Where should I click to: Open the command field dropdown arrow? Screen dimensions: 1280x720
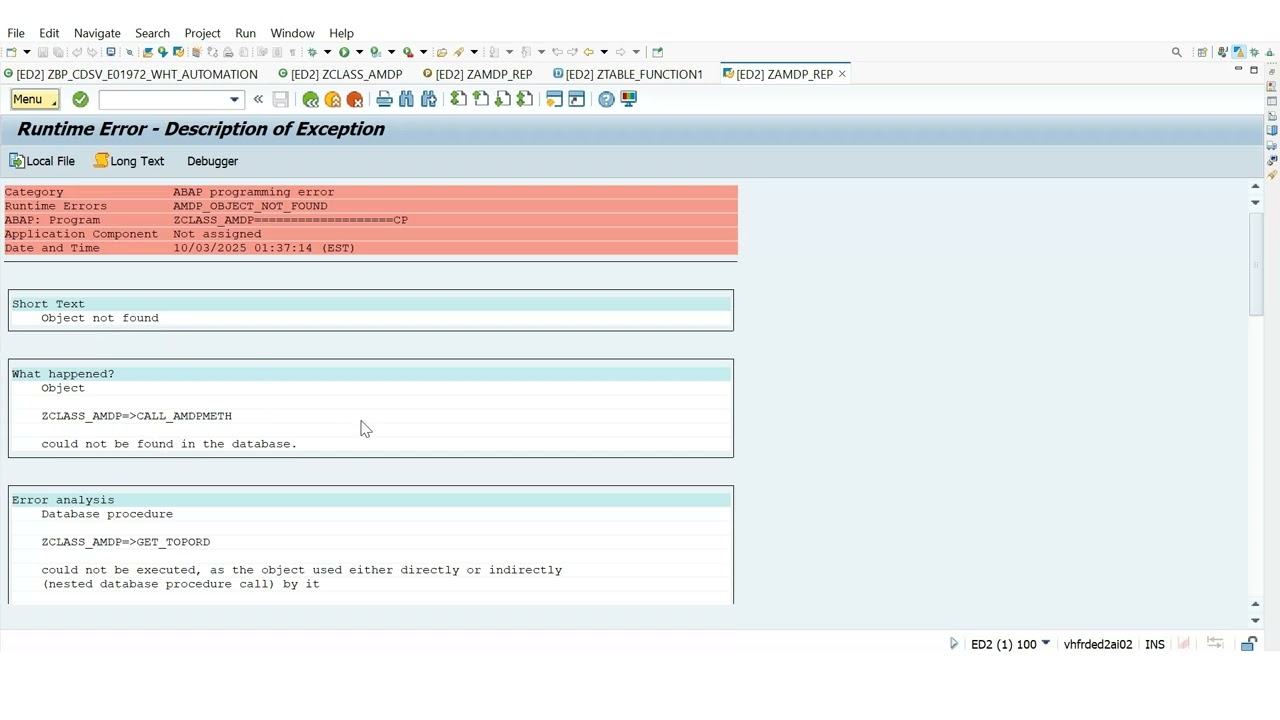pyautogui.click(x=234, y=99)
